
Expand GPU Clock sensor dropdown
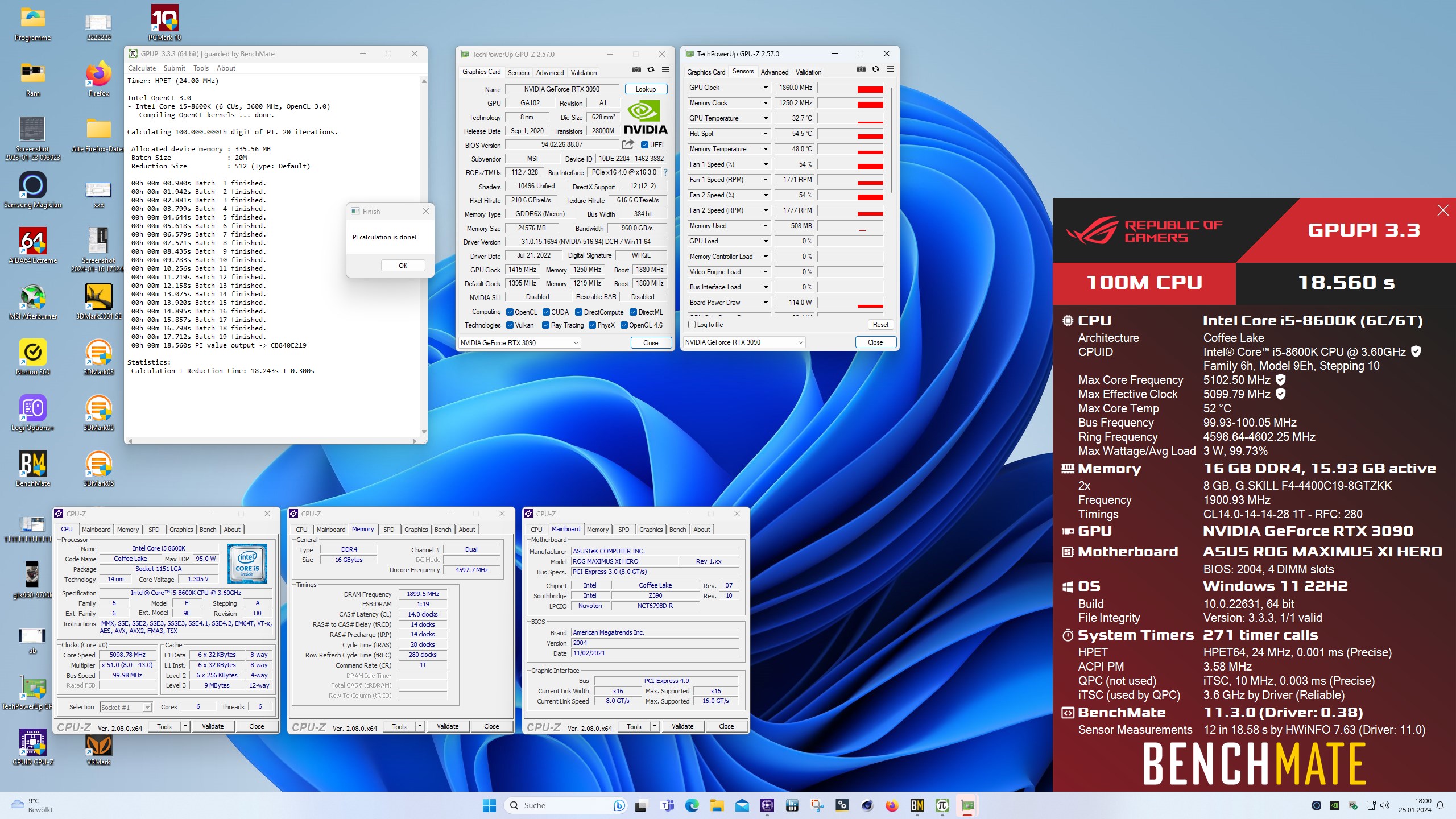[766, 88]
